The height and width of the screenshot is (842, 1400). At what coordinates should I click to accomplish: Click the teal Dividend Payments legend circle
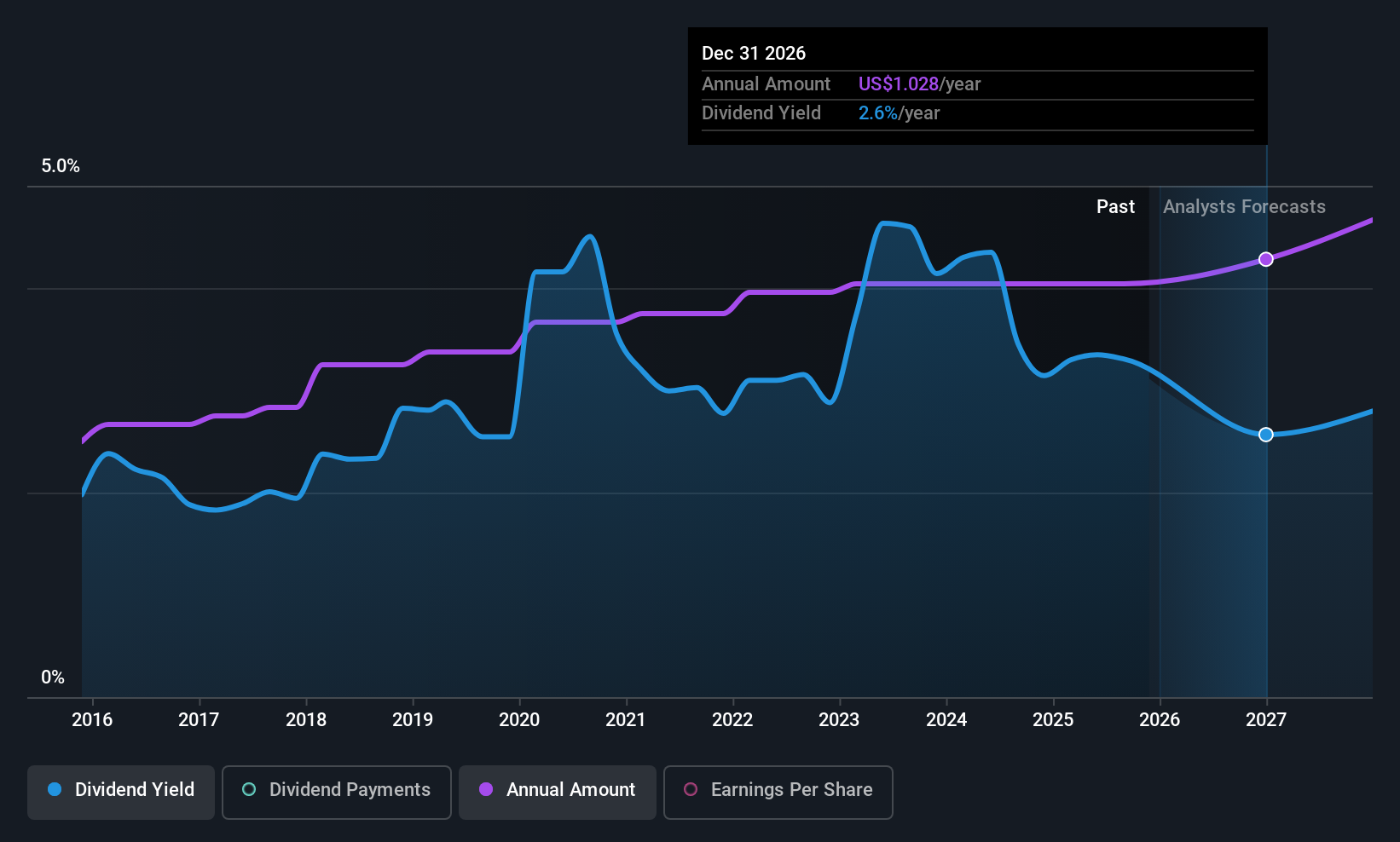[249, 789]
